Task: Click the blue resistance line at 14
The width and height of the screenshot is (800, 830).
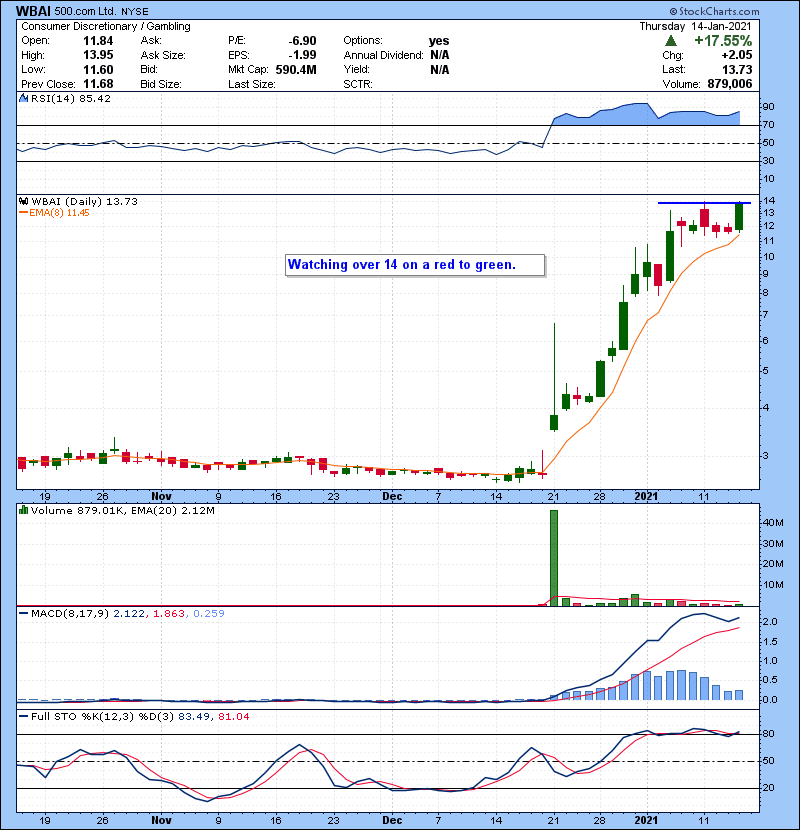Action: pyautogui.click(x=704, y=203)
